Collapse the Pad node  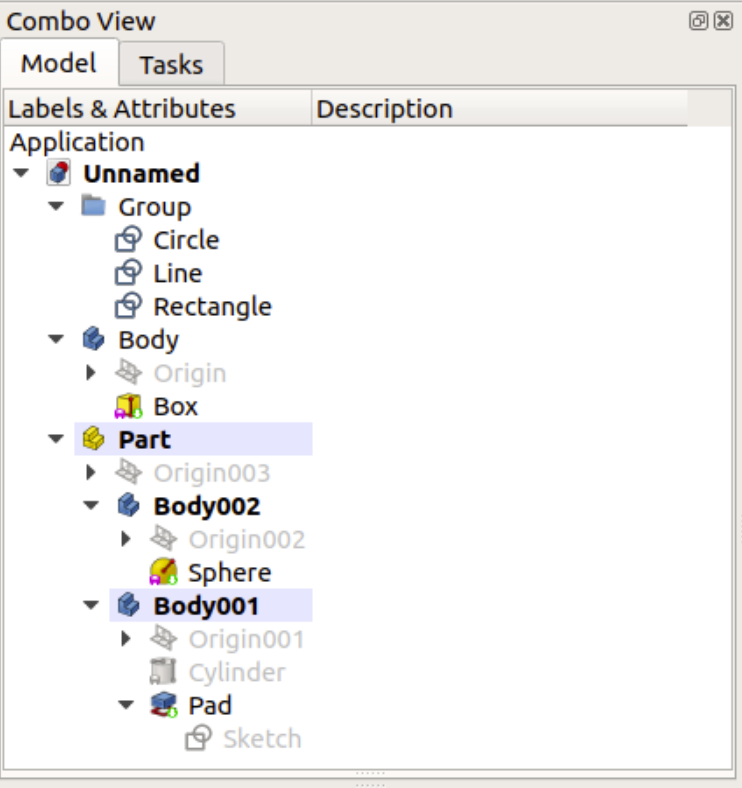(126, 705)
